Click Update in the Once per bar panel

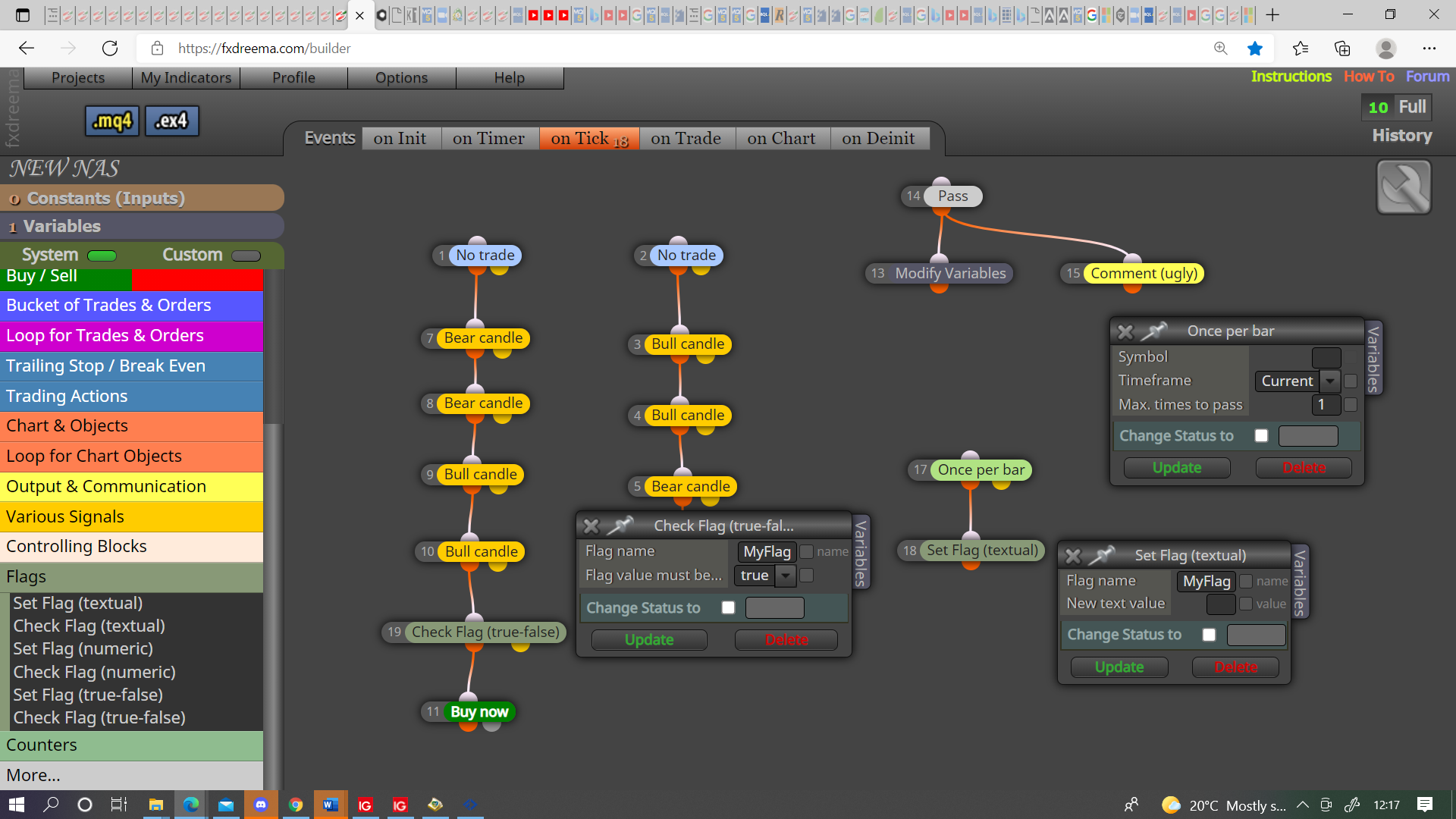(1176, 468)
